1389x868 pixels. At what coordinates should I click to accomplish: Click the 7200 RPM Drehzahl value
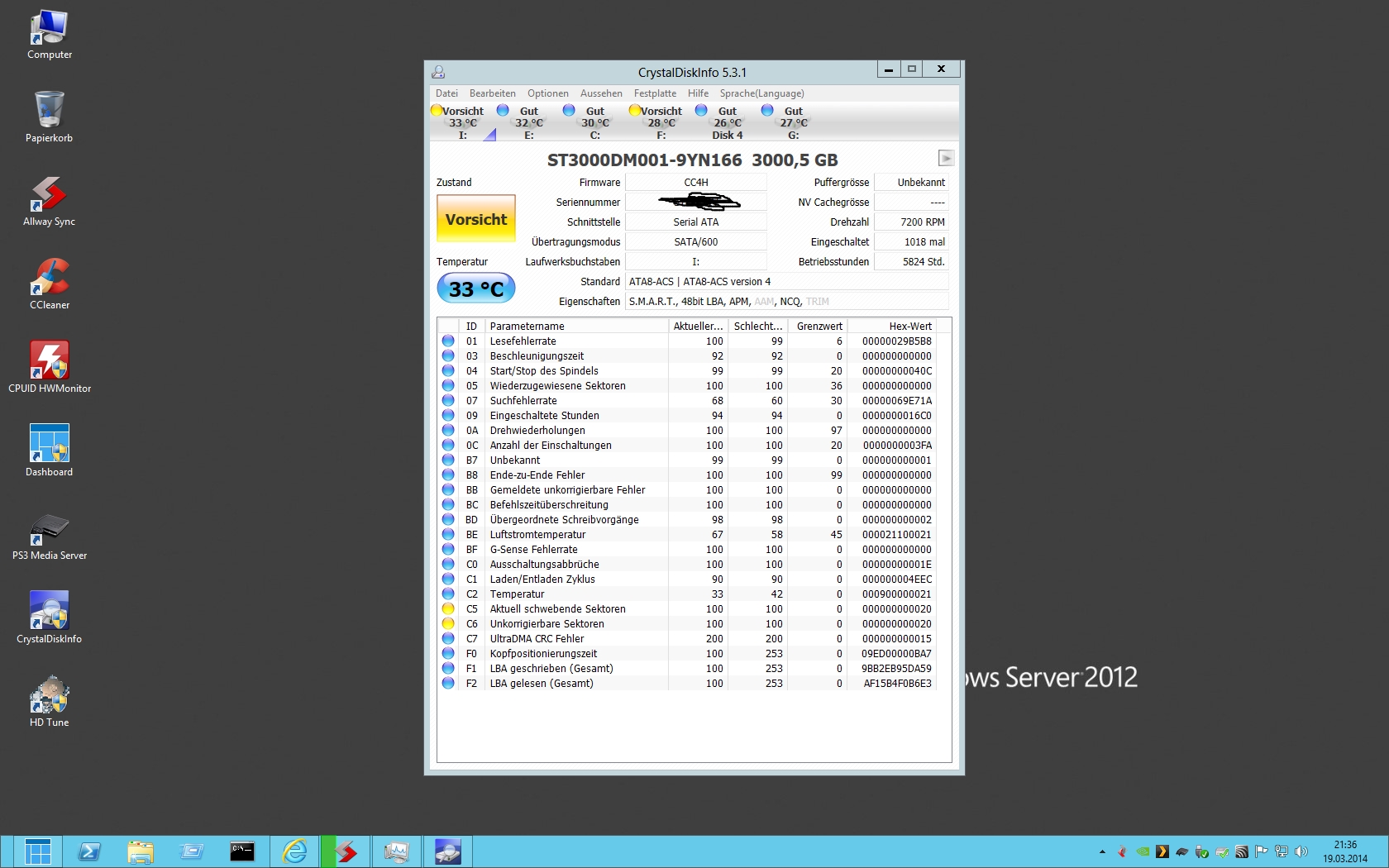coord(911,222)
